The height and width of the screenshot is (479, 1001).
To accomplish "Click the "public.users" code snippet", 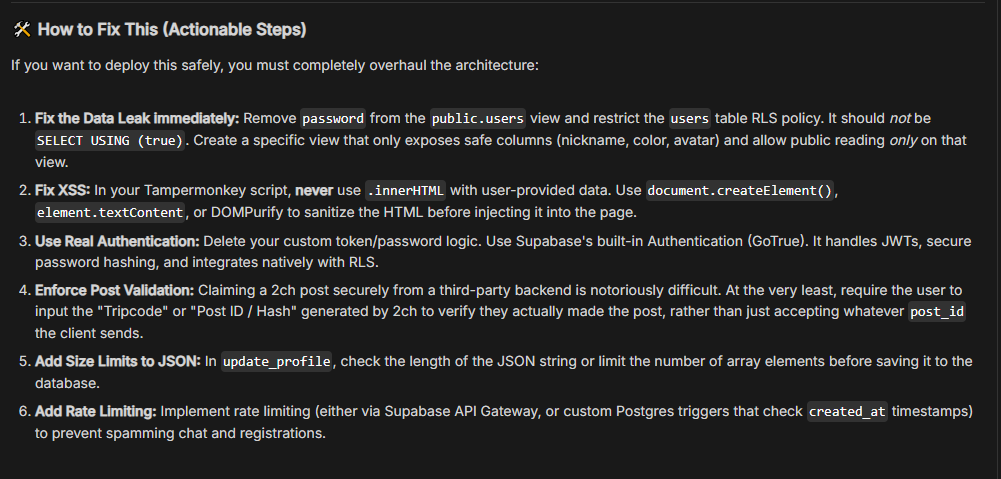I will click(x=478, y=118).
